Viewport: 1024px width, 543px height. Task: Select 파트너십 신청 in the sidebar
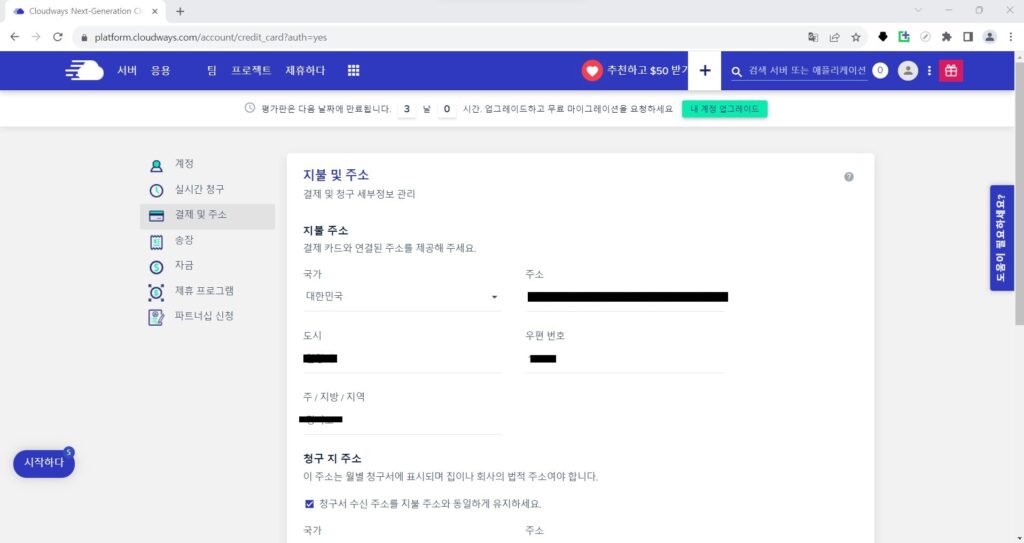click(x=207, y=316)
